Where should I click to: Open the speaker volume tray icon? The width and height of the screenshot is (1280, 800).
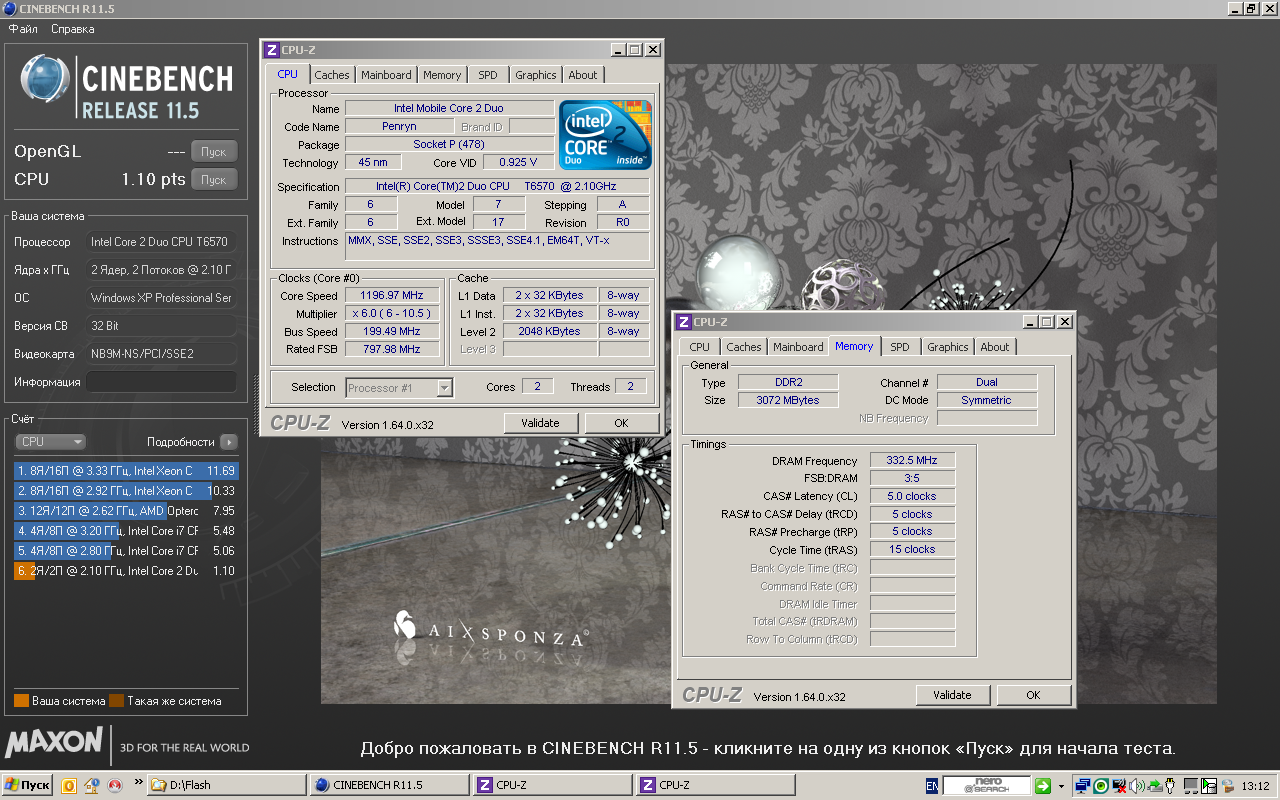click(x=1137, y=786)
